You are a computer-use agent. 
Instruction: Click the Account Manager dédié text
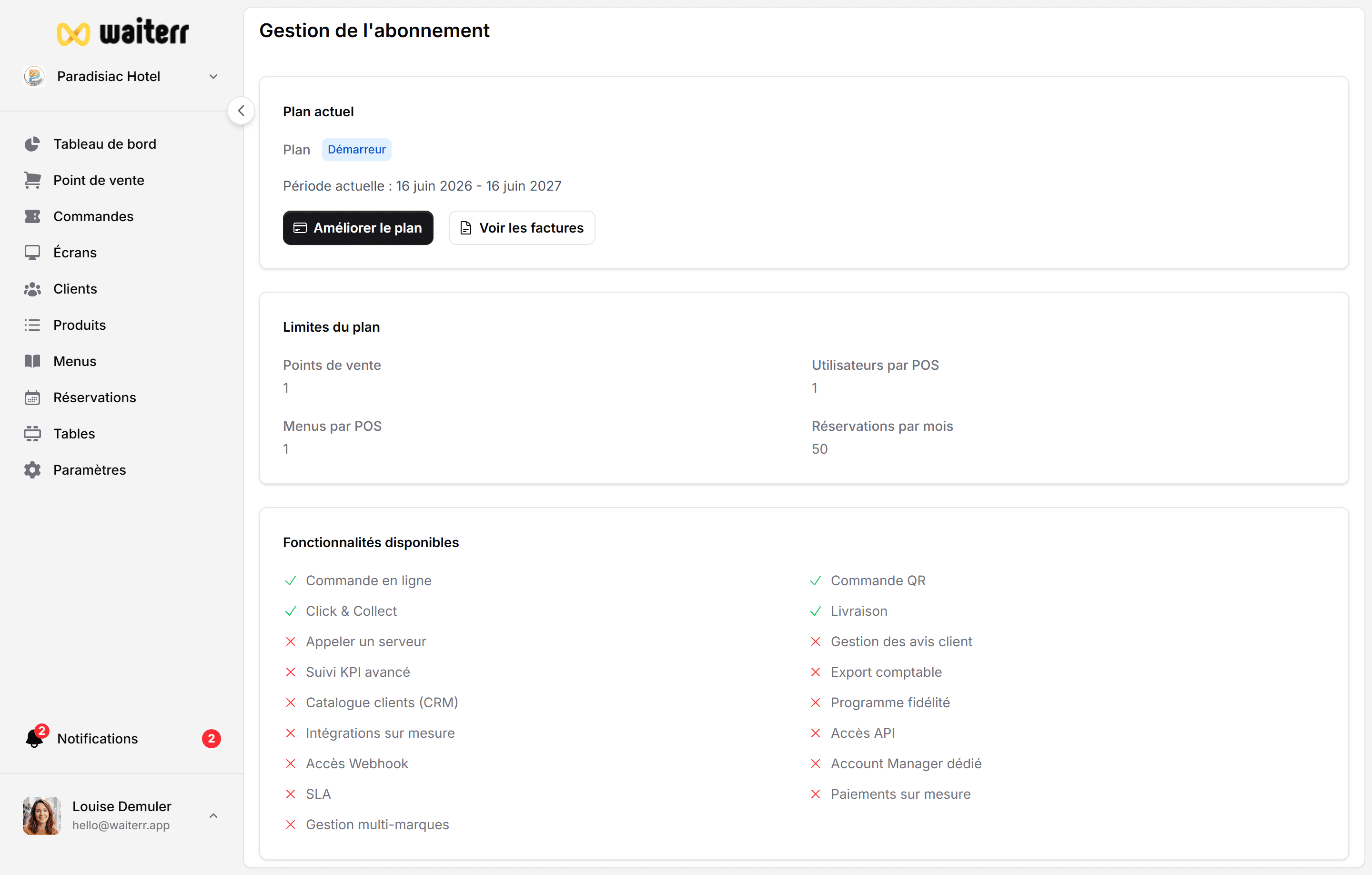tap(906, 763)
